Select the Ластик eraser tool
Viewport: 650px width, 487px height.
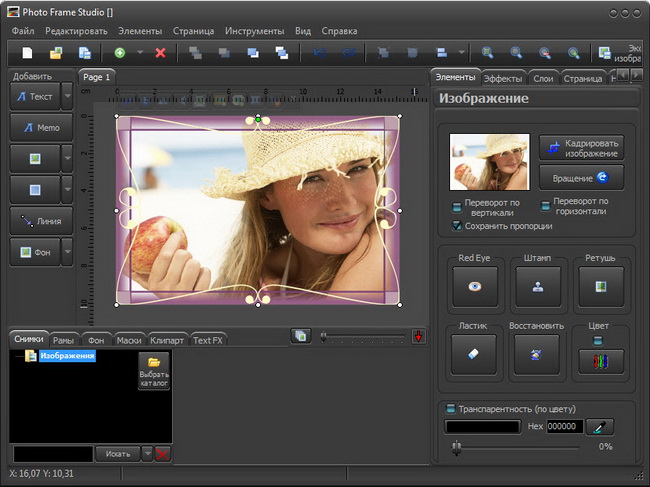point(473,353)
